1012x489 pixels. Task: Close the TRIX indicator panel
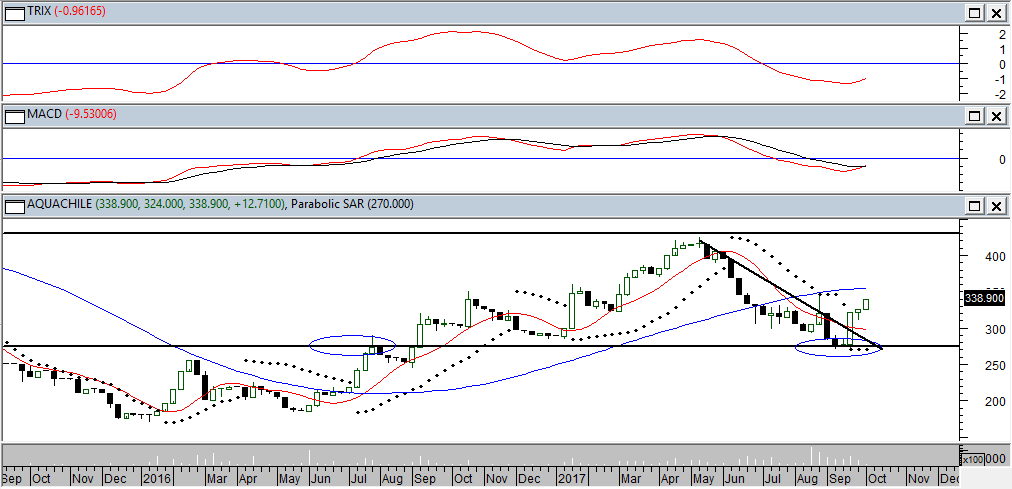[997, 13]
